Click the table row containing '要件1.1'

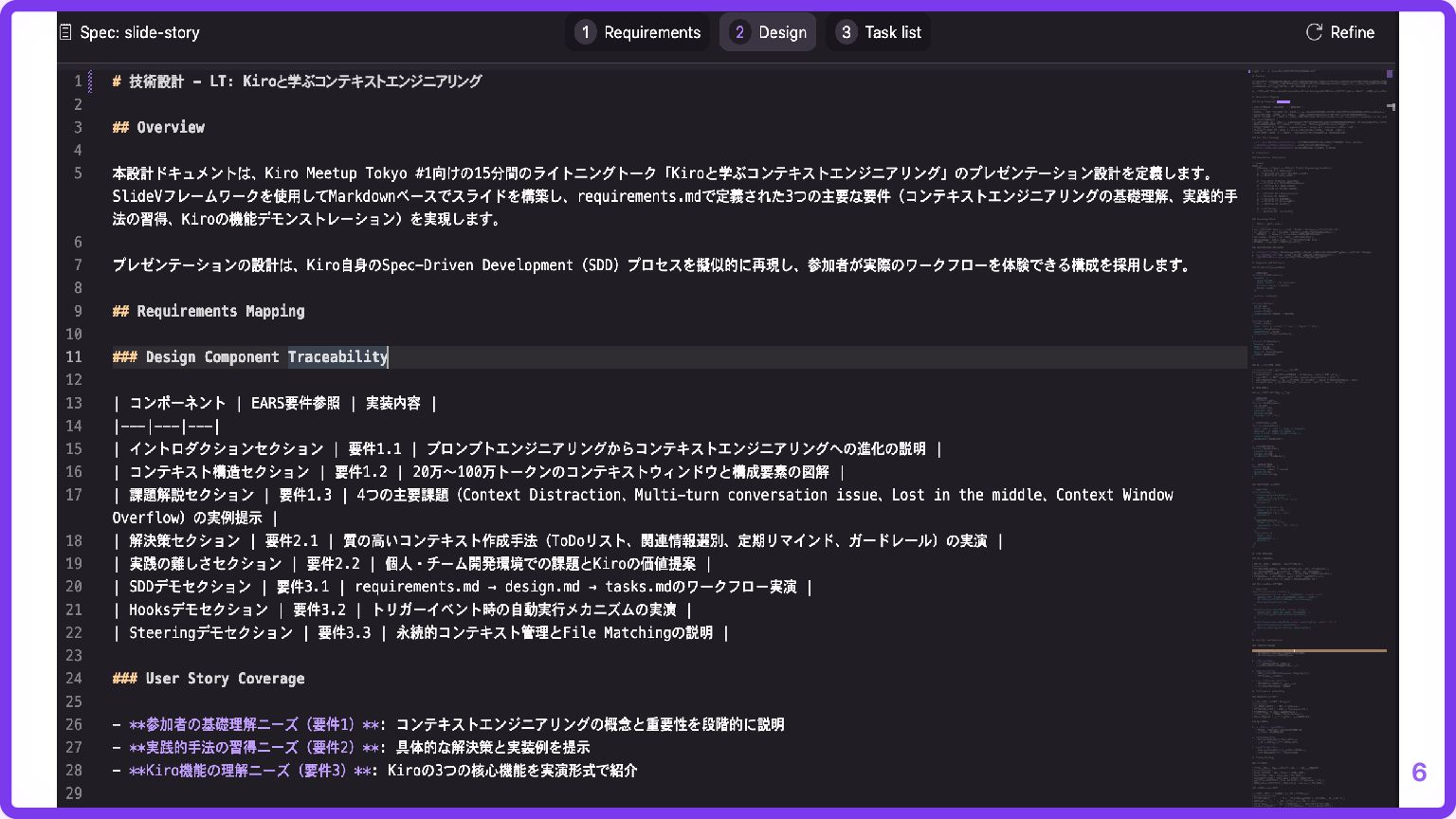[x=527, y=449]
